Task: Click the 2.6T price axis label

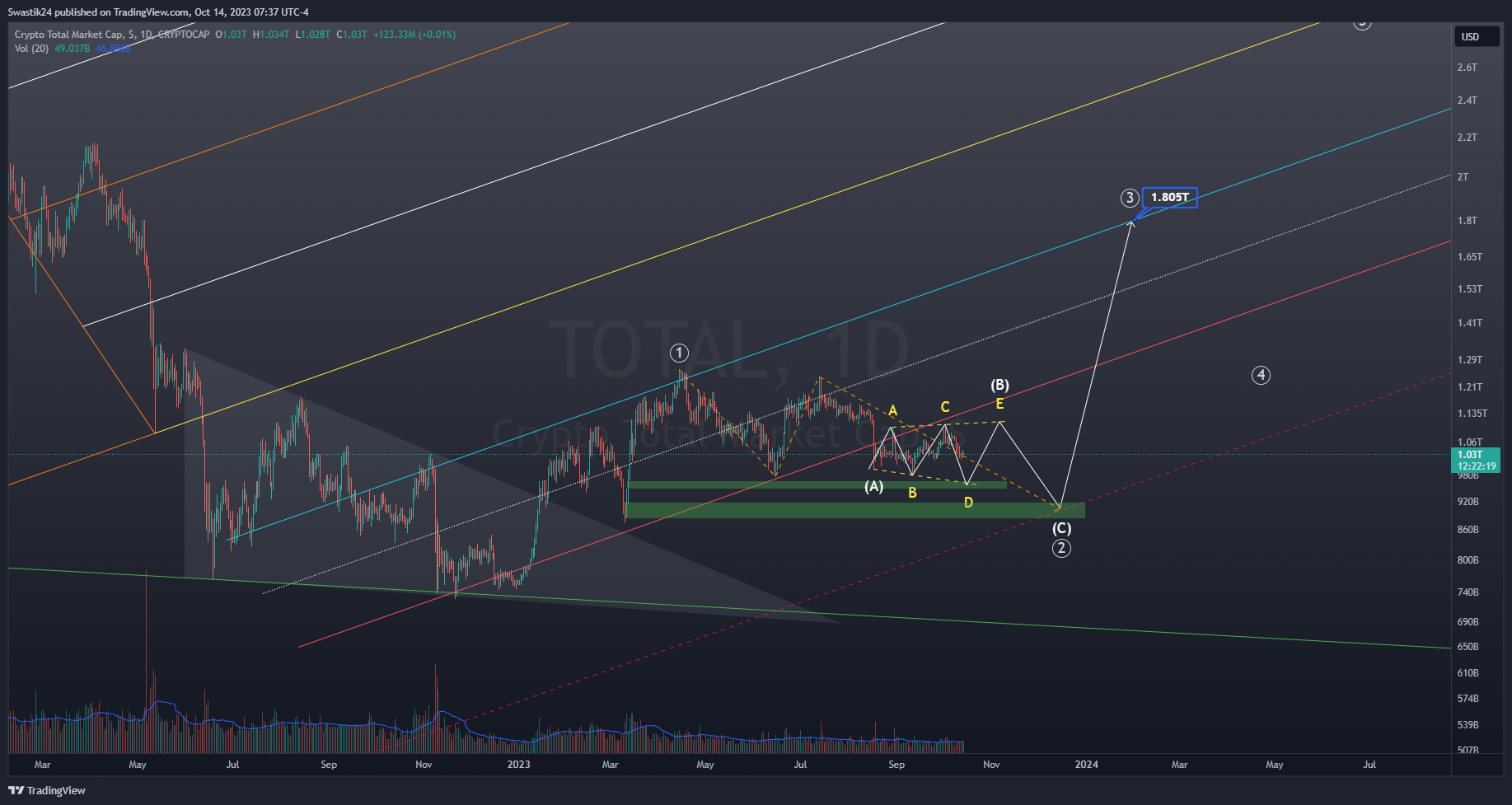Action: tap(1467, 68)
